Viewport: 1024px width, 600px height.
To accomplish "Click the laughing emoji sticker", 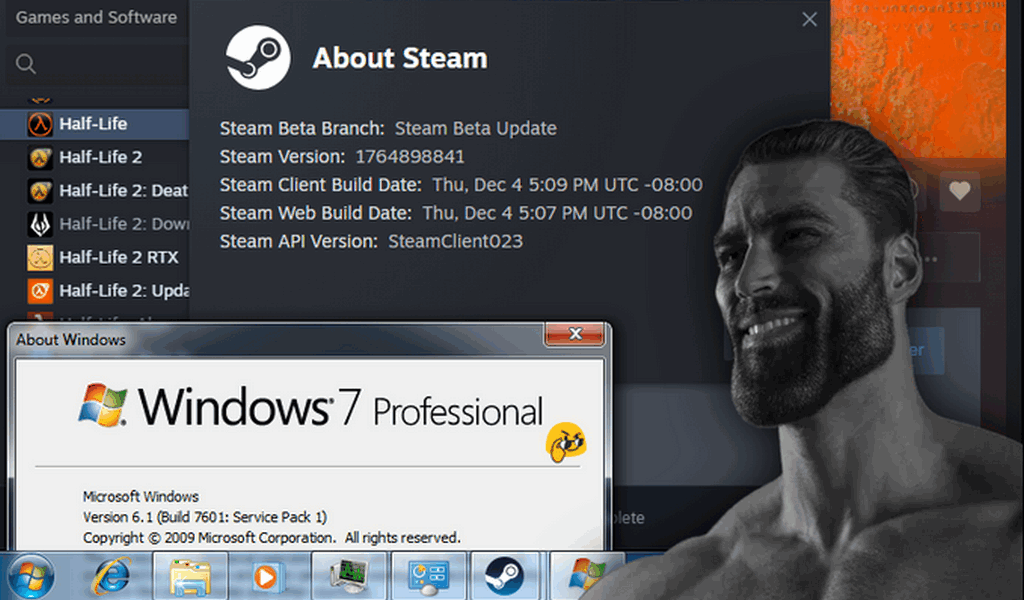I will pos(566,443).
